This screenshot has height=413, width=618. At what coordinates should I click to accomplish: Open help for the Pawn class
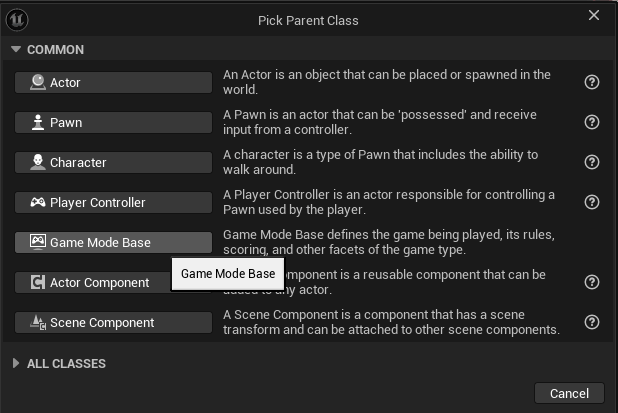tap(592, 122)
